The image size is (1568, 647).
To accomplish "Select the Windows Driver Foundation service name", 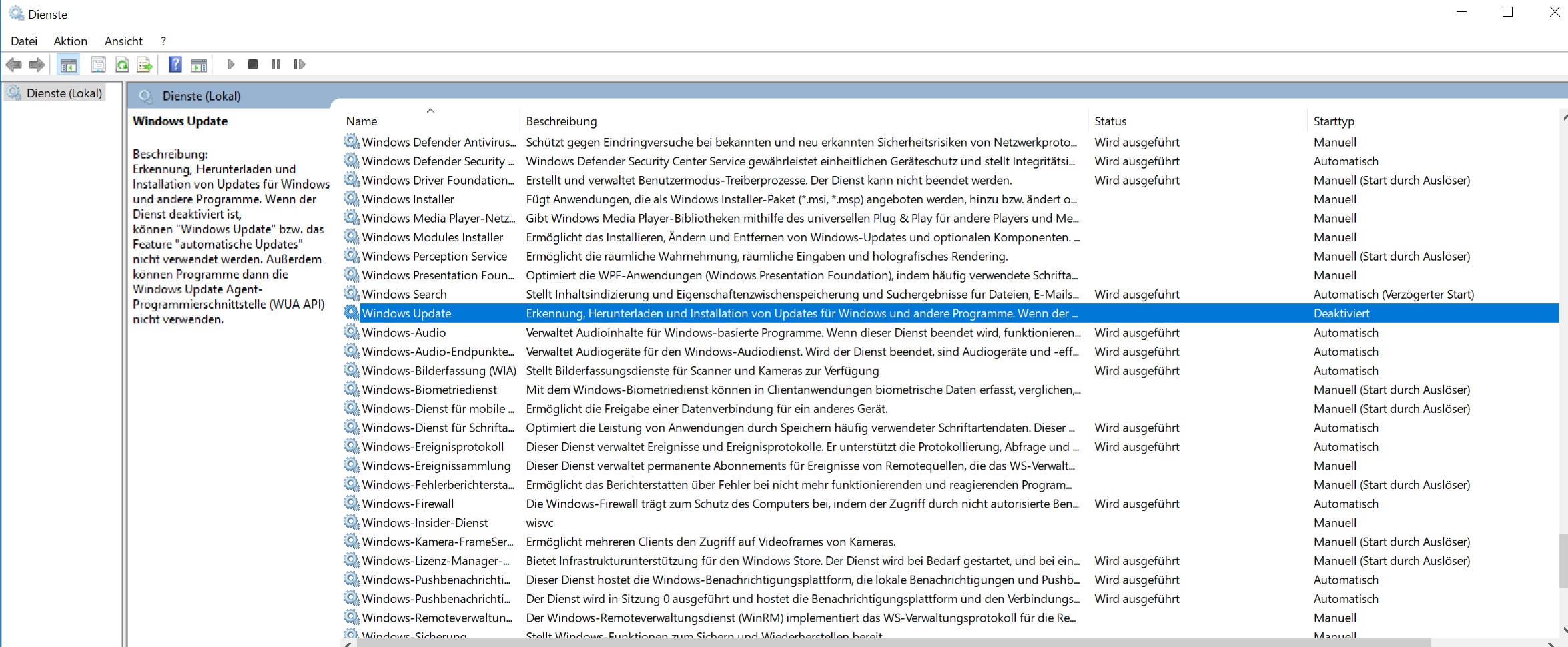I will tap(438, 181).
